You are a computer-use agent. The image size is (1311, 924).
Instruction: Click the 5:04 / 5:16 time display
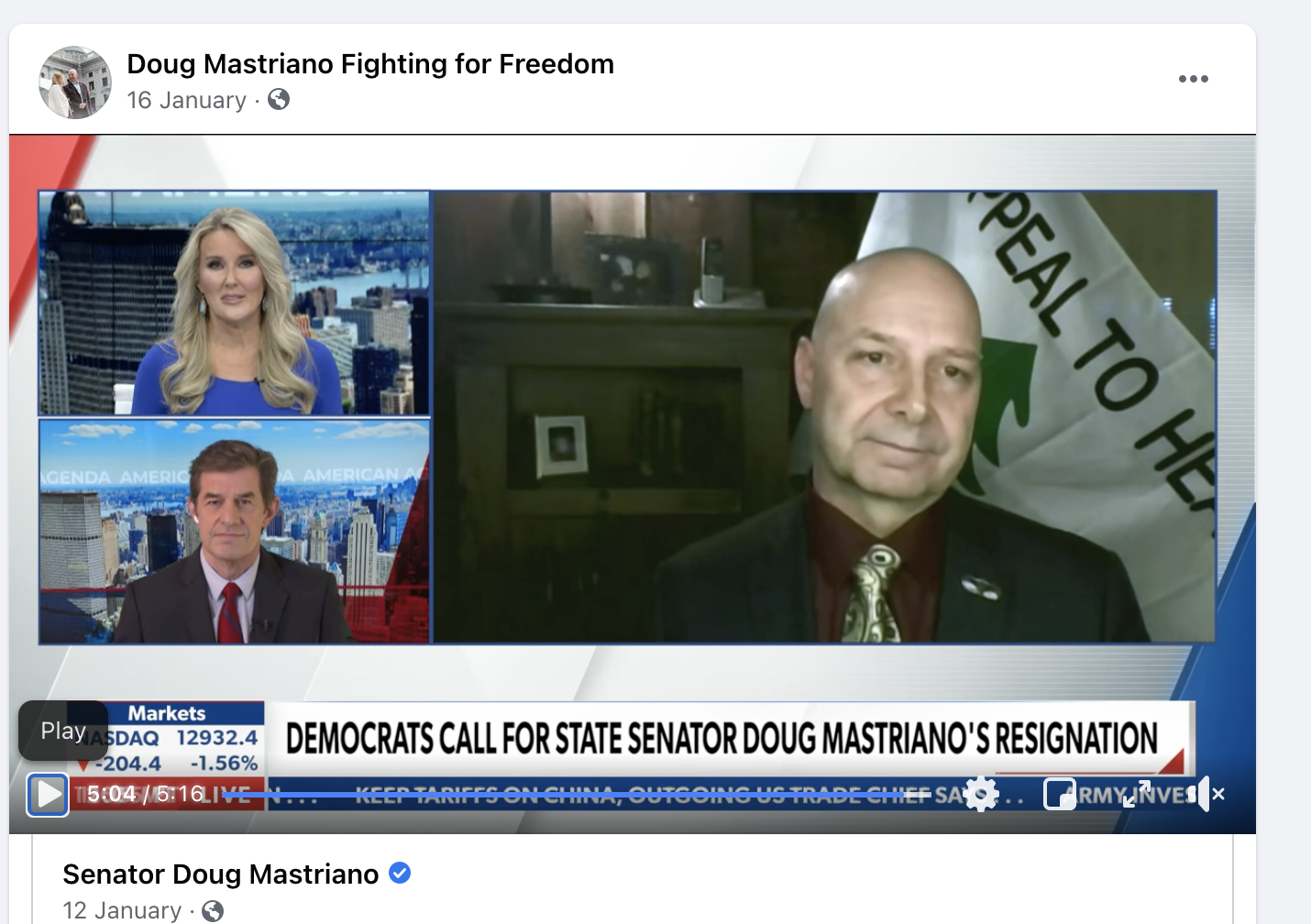pos(146,793)
